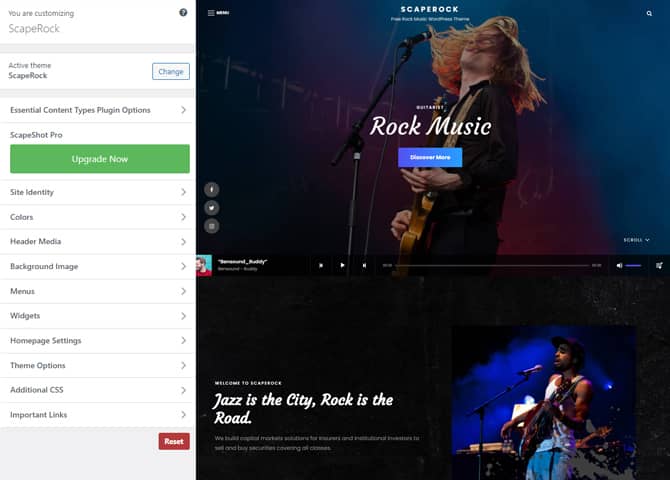670x480 pixels.
Task: Skip to the previous track
Action: 320,265
